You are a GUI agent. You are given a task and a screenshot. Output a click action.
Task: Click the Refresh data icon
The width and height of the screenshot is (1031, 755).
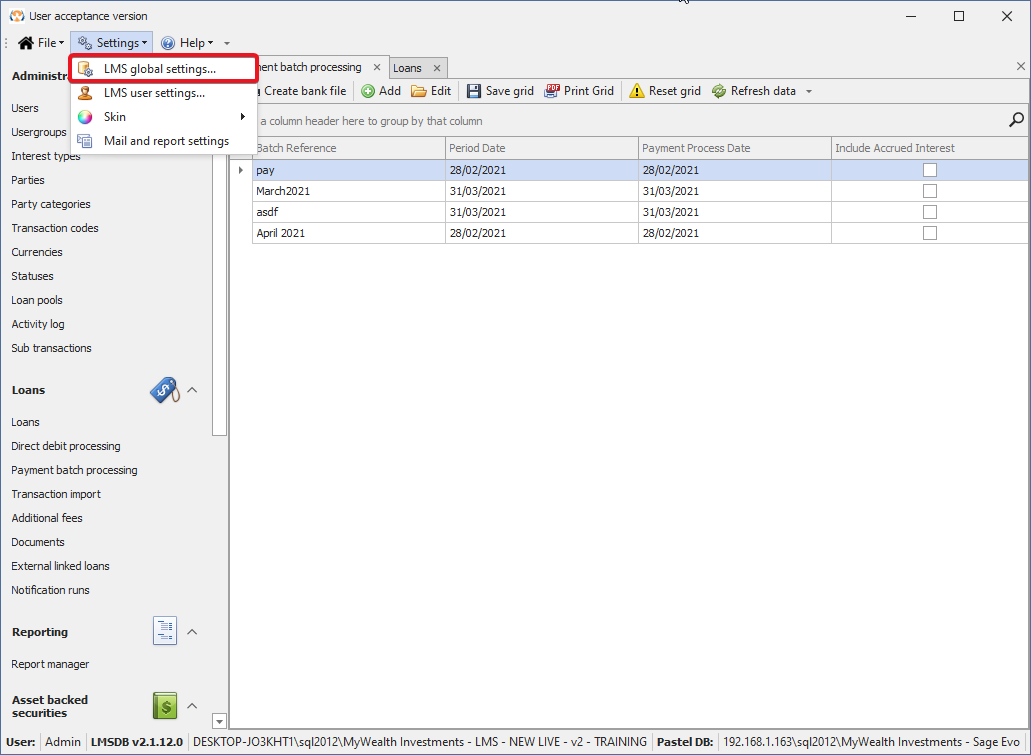(719, 91)
